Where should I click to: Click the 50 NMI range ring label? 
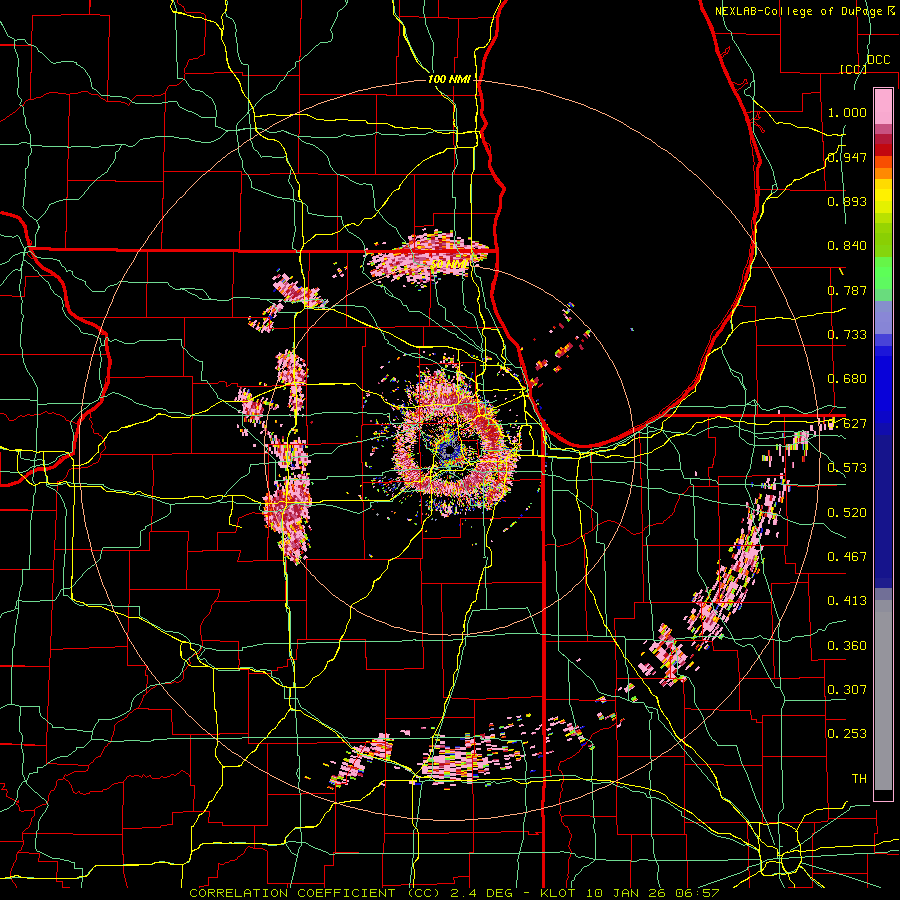(449, 265)
